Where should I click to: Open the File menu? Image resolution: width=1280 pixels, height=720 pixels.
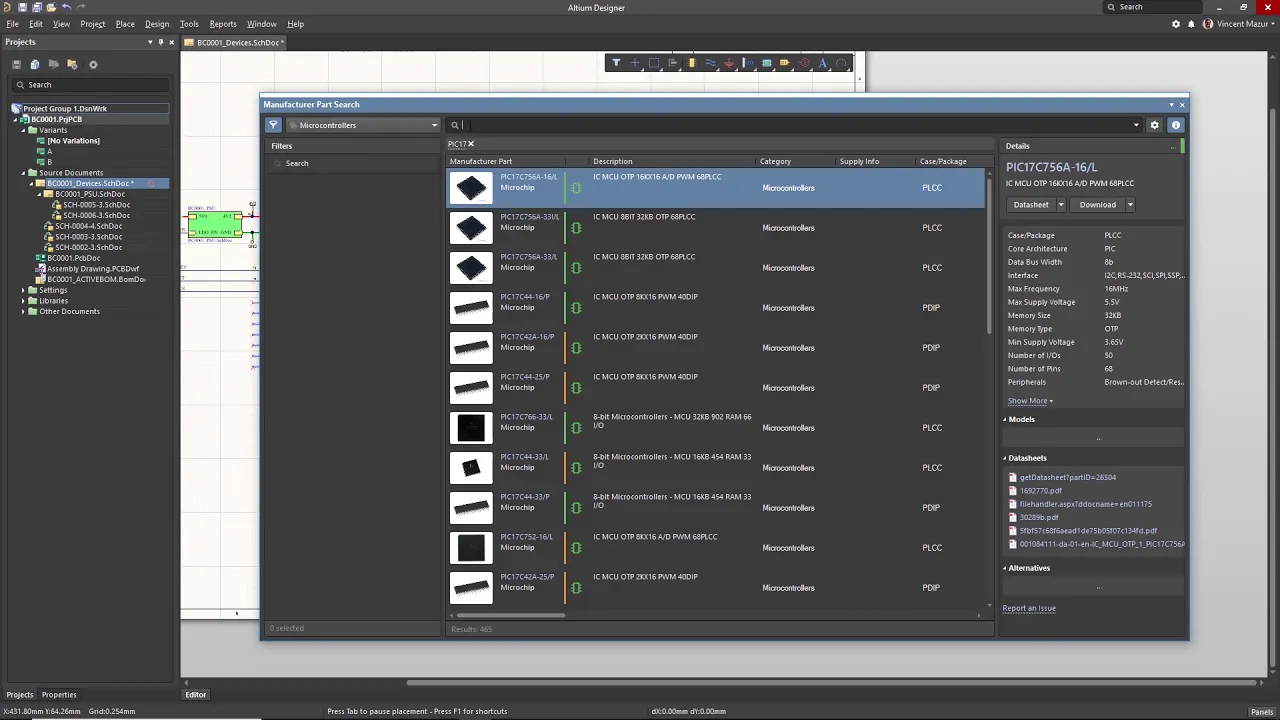pyautogui.click(x=13, y=24)
